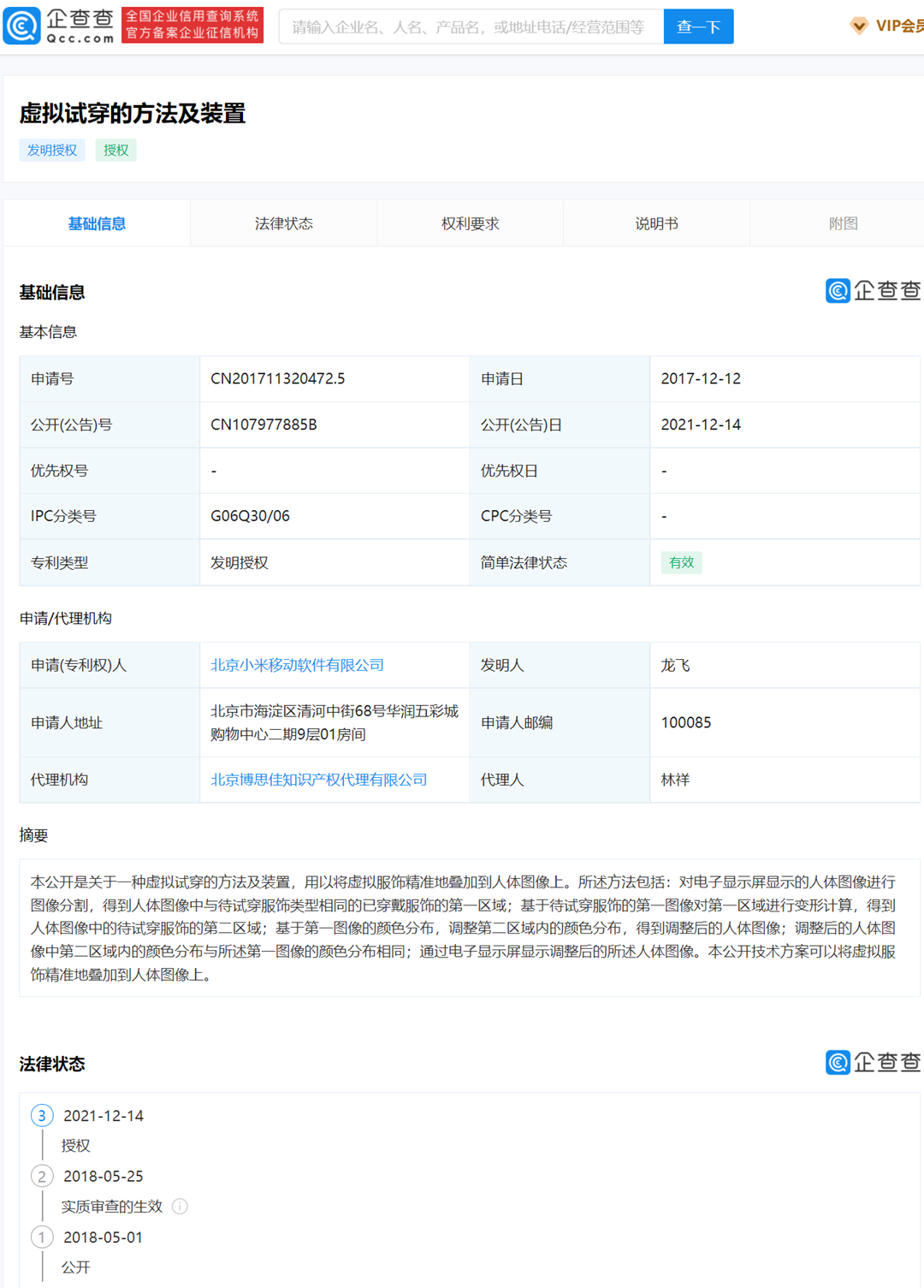
Task: Select timeline step circle 3
Action: (42, 1115)
